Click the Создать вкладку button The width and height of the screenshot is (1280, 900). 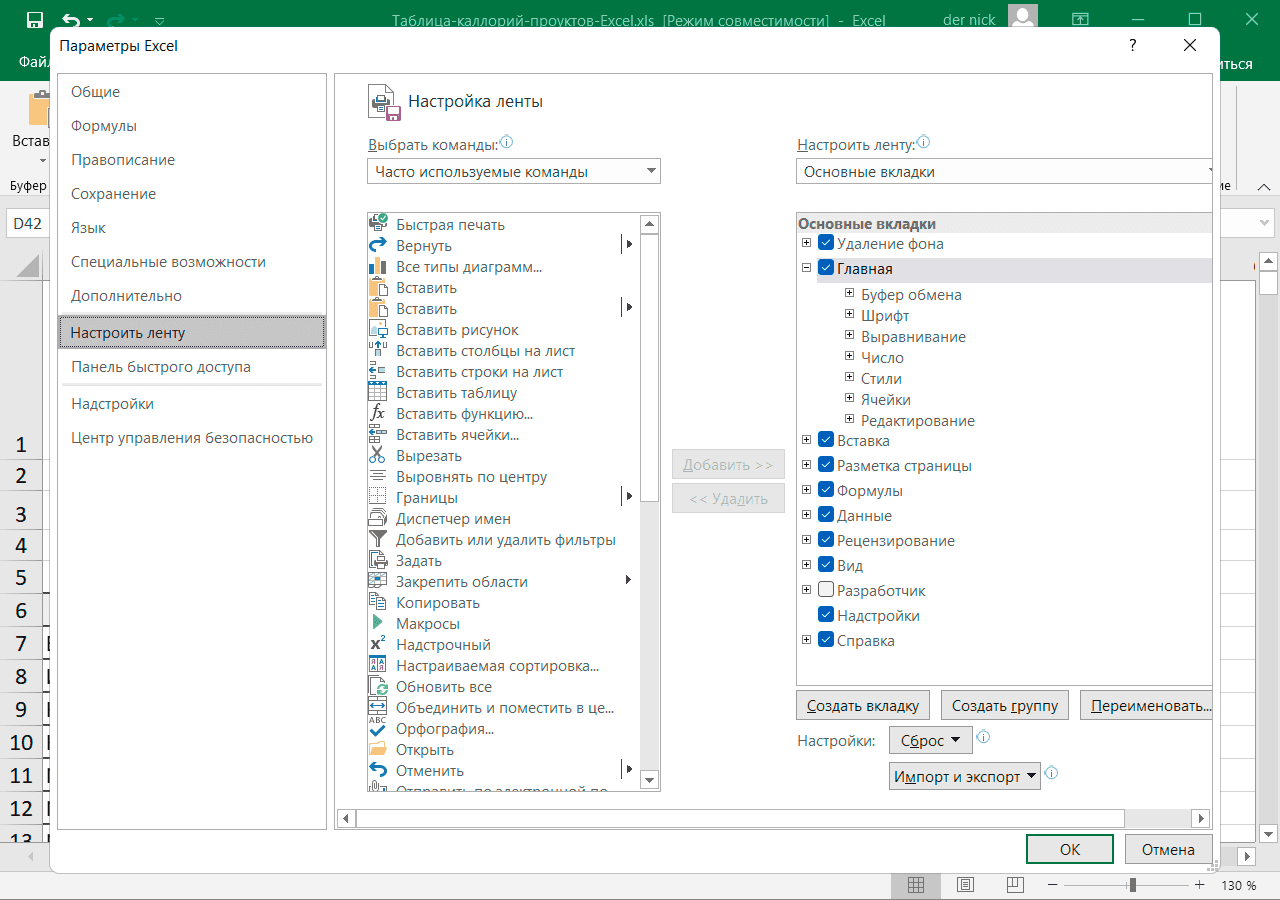tap(863, 705)
